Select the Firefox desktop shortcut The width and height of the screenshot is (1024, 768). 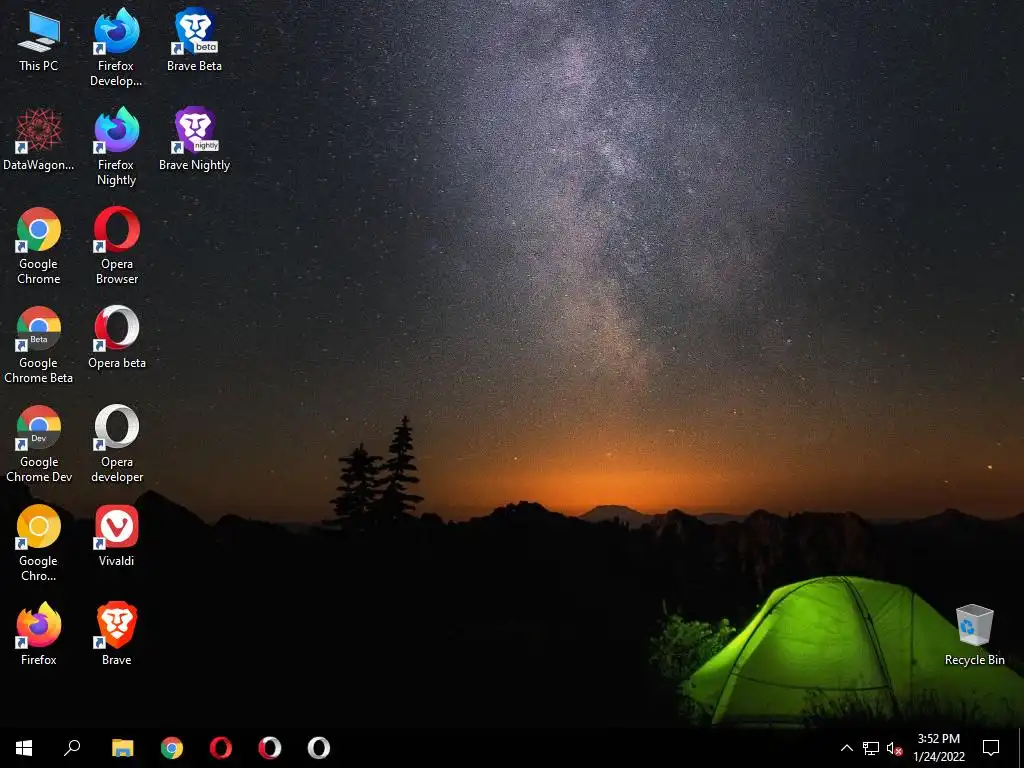click(x=39, y=634)
